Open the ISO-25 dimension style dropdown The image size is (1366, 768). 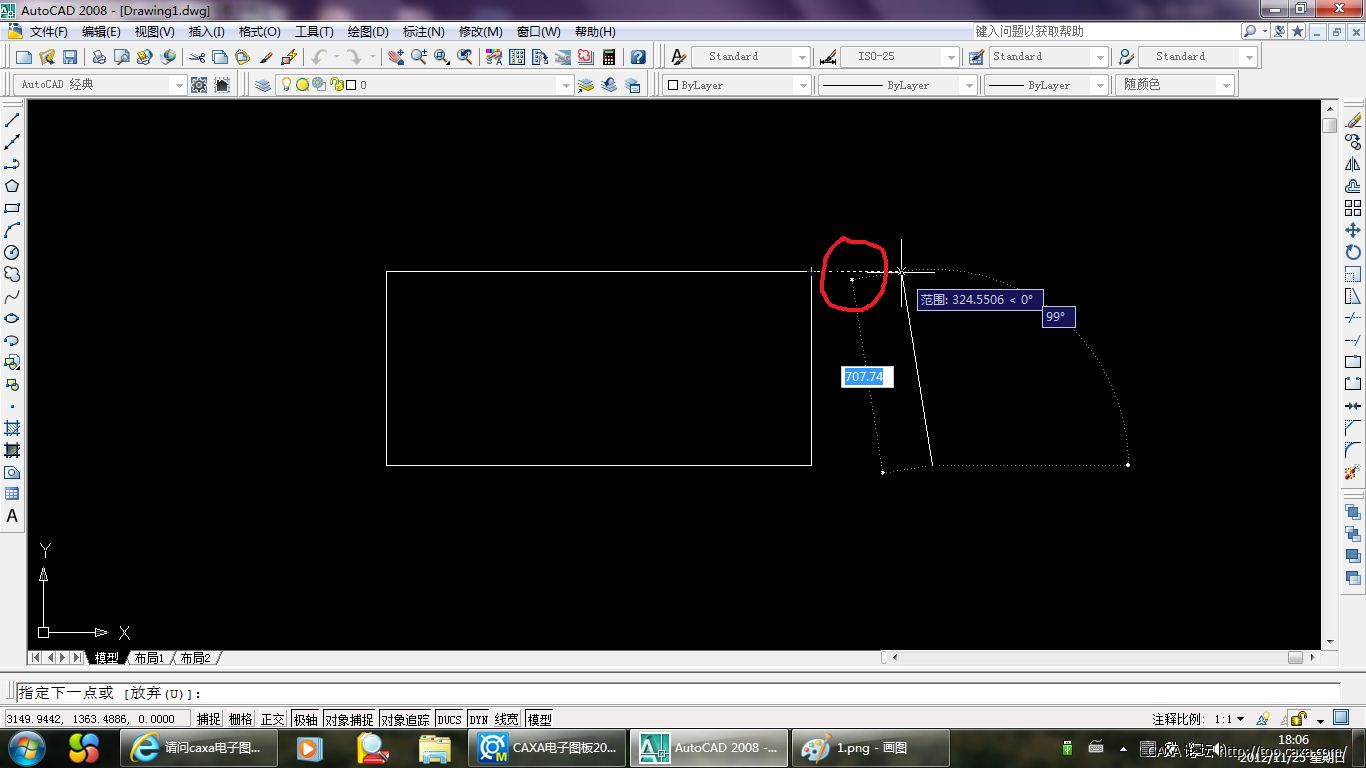coord(951,57)
